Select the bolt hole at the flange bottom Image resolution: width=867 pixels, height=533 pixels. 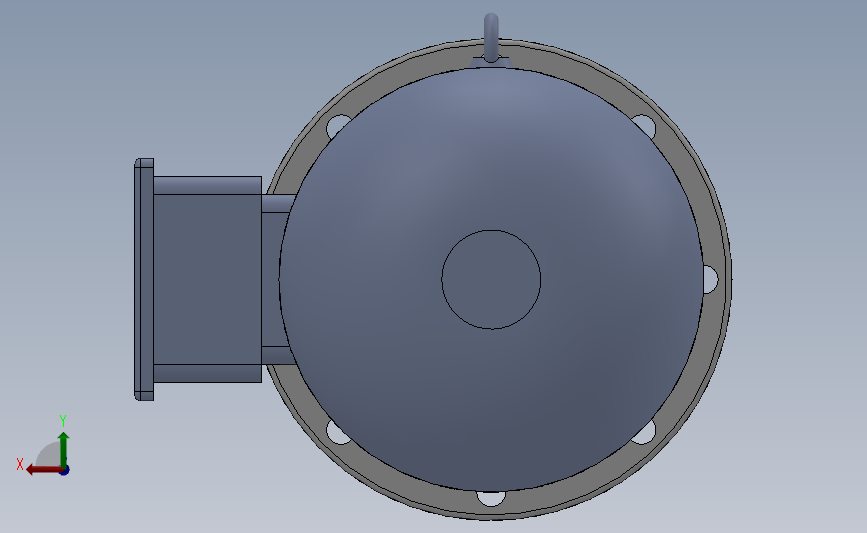[491, 498]
